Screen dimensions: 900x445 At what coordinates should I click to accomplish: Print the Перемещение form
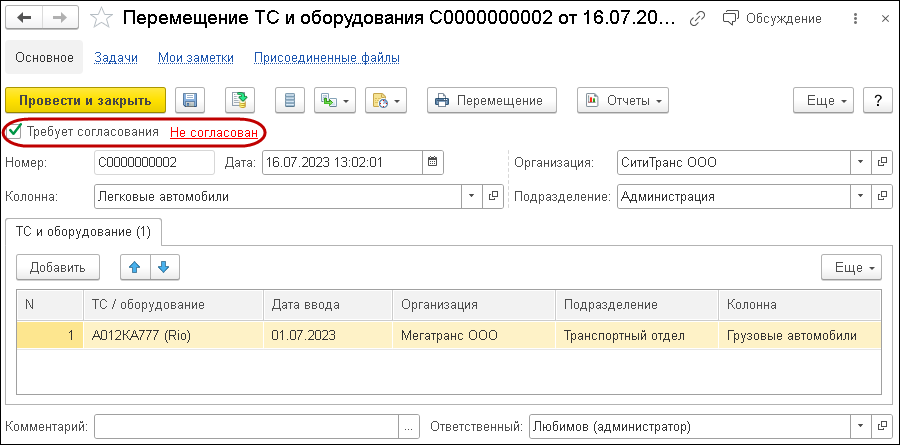[492, 100]
